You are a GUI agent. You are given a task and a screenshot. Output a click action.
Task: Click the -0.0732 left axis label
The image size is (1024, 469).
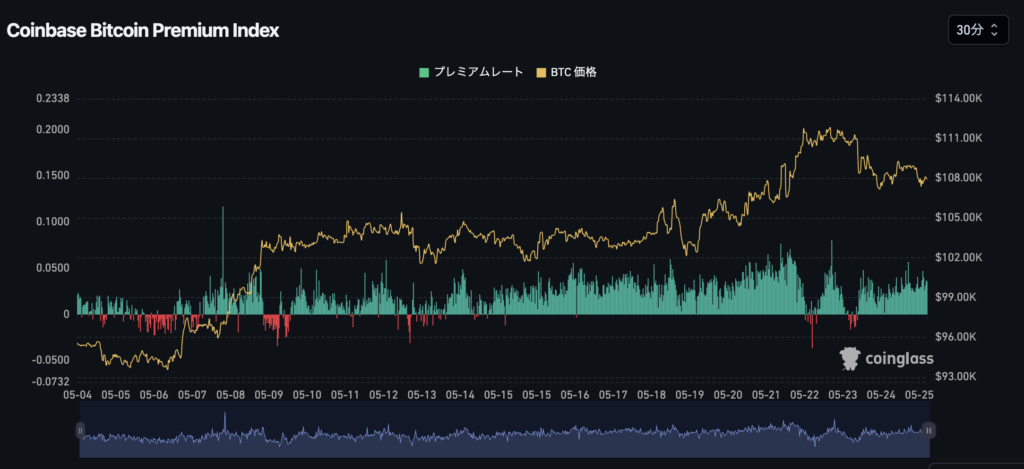(52, 381)
